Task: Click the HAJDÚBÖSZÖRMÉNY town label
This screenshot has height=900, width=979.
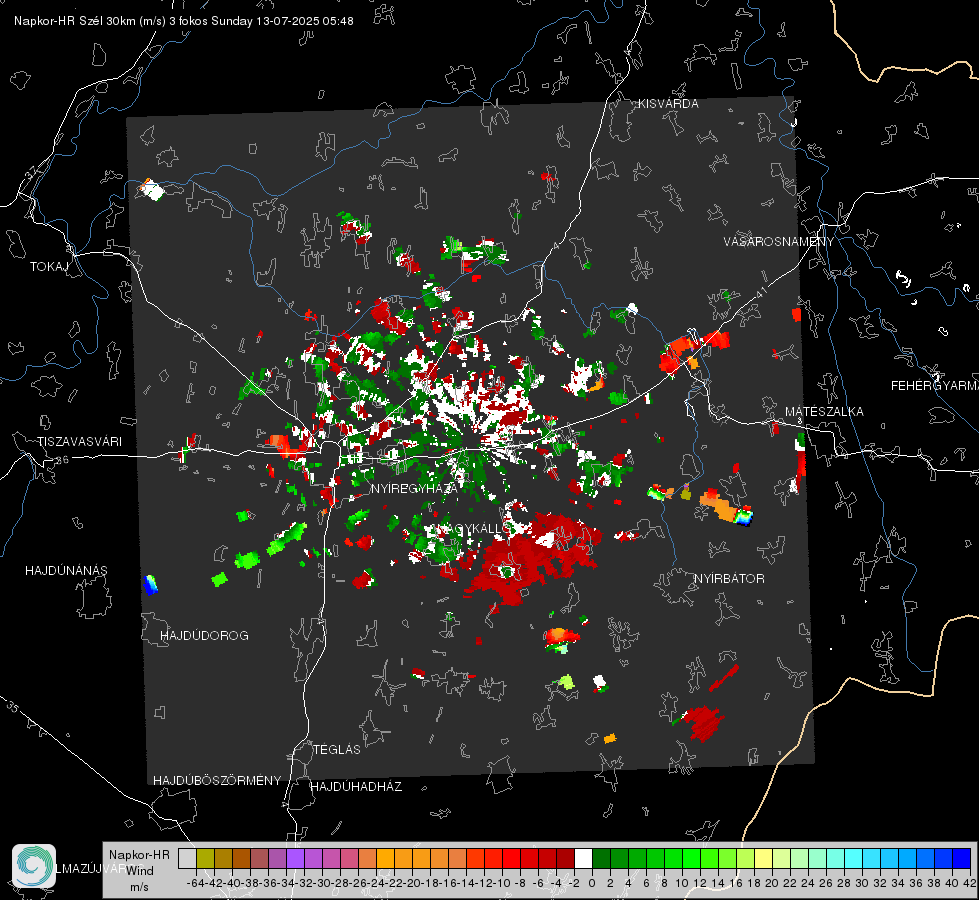Action: (x=217, y=781)
